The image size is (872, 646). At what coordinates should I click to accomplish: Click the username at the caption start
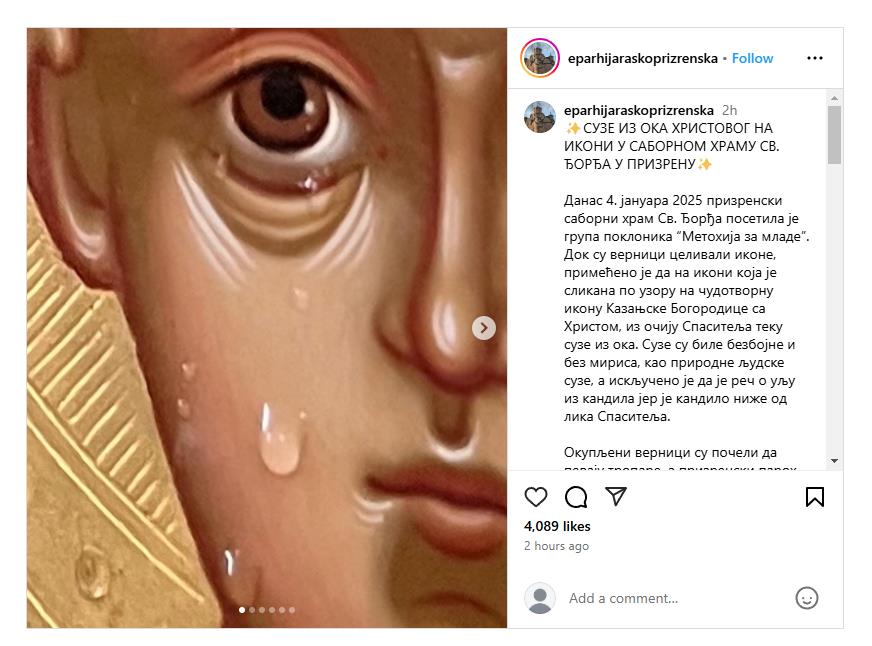coord(639,110)
